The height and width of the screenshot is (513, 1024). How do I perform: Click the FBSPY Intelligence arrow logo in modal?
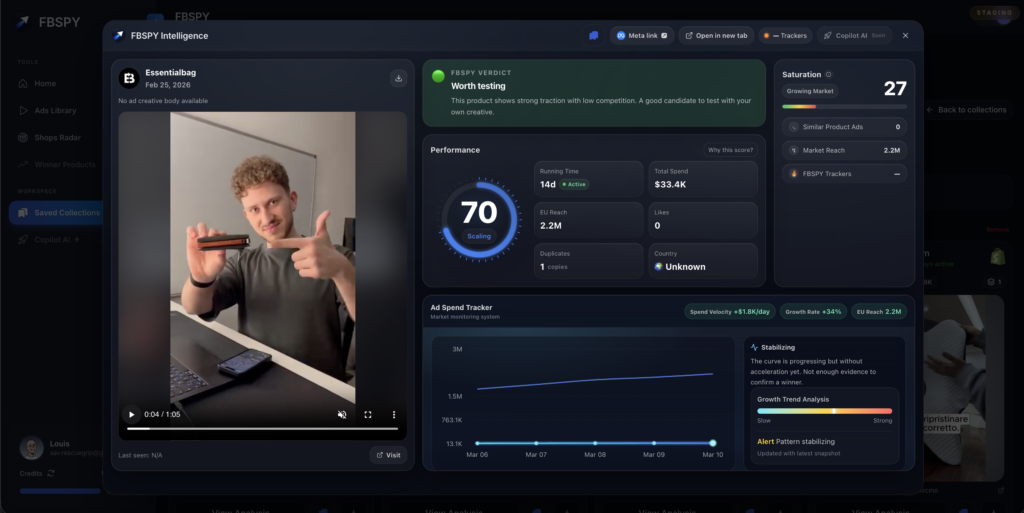118,36
